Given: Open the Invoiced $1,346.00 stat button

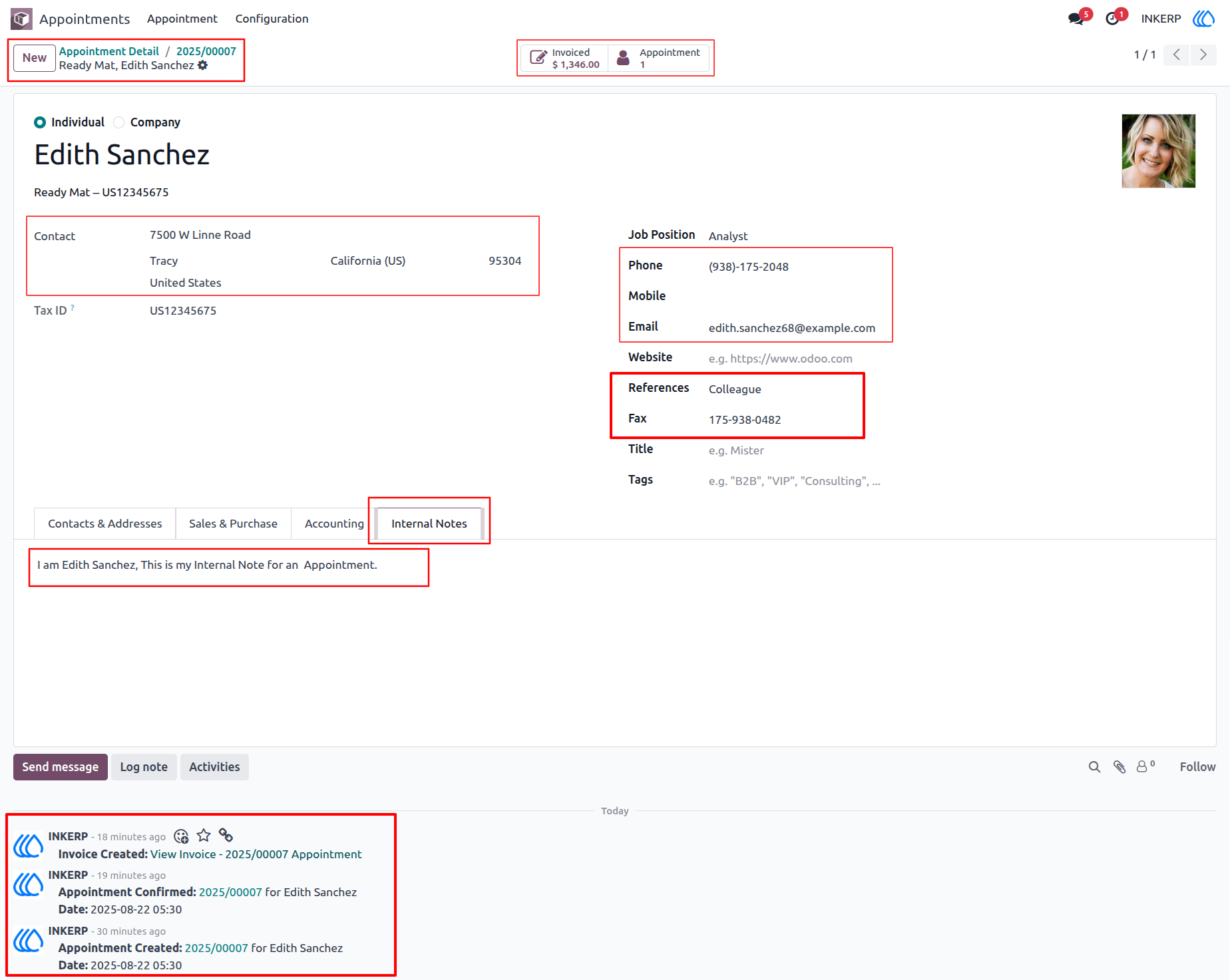Looking at the screenshot, I should coord(564,59).
